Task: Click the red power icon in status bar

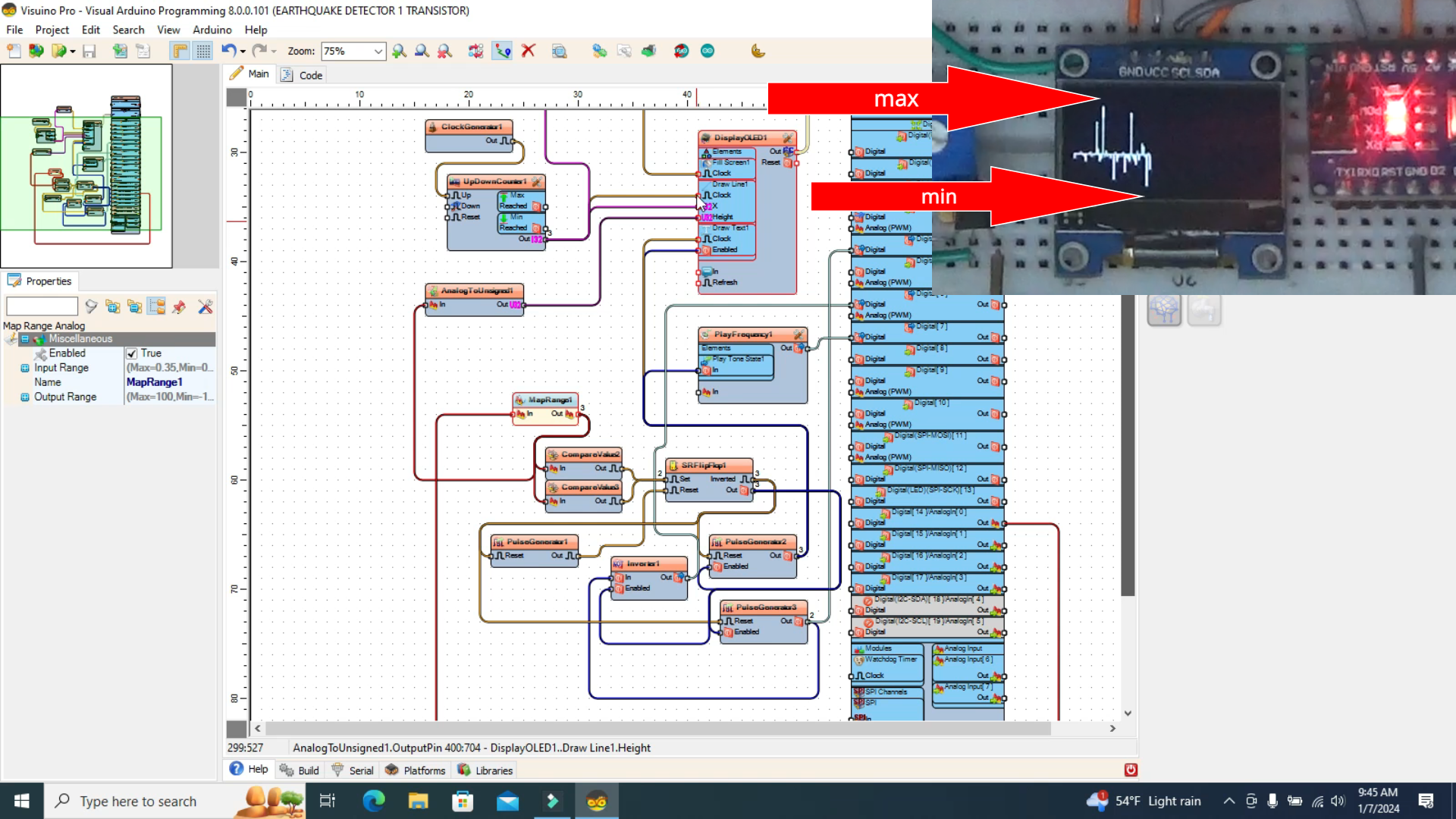Action: (x=1131, y=770)
